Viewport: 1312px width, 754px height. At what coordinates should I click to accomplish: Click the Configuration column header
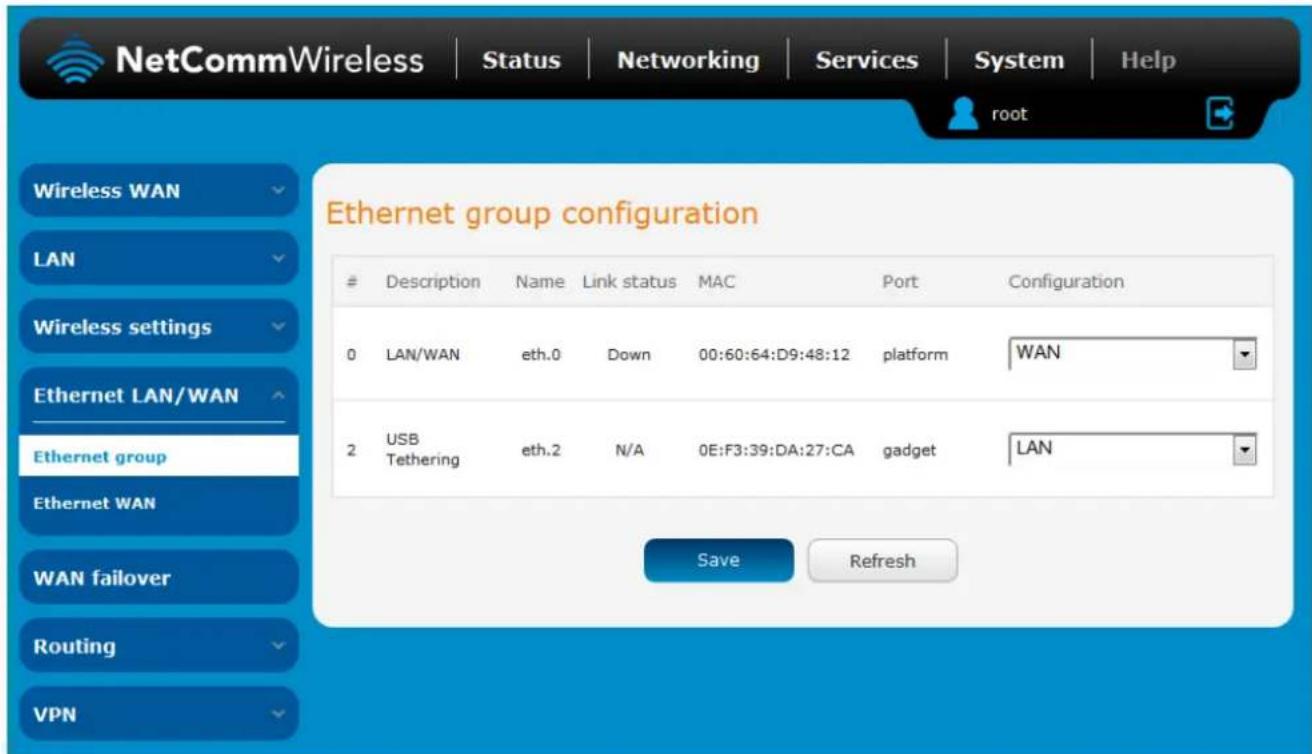[x=1066, y=282]
